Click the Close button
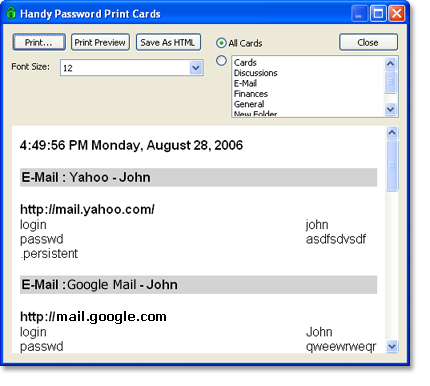430x386 pixels. pyautogui.click(x=368, y=42)
